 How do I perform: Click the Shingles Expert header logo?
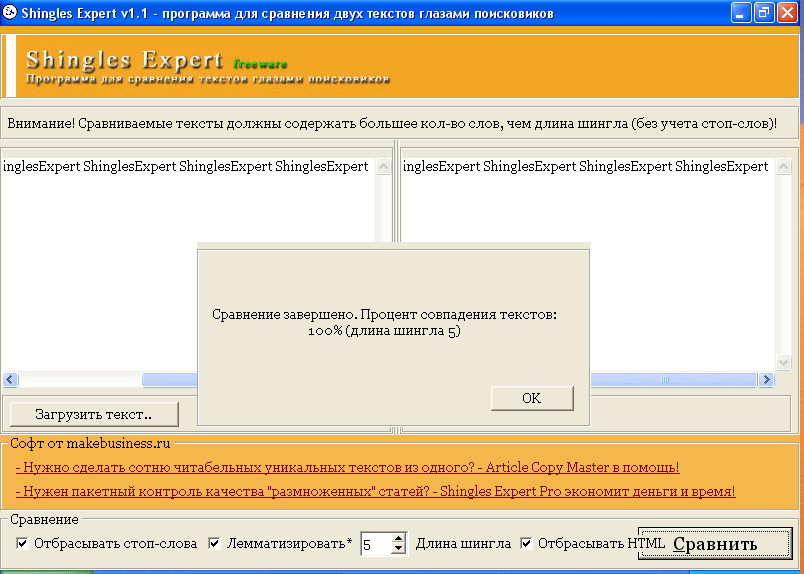125,60
